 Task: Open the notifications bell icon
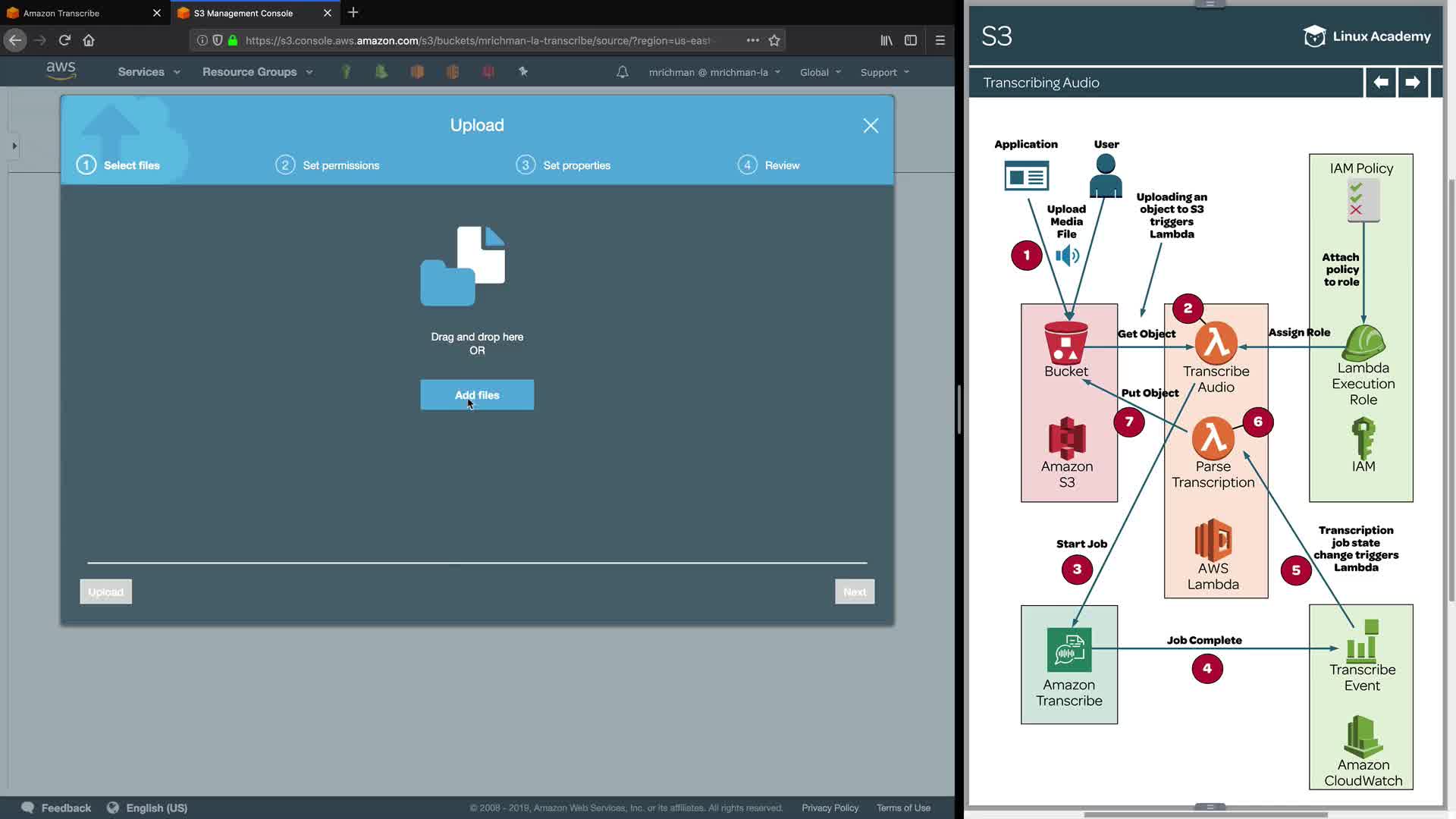pos(622,72)
